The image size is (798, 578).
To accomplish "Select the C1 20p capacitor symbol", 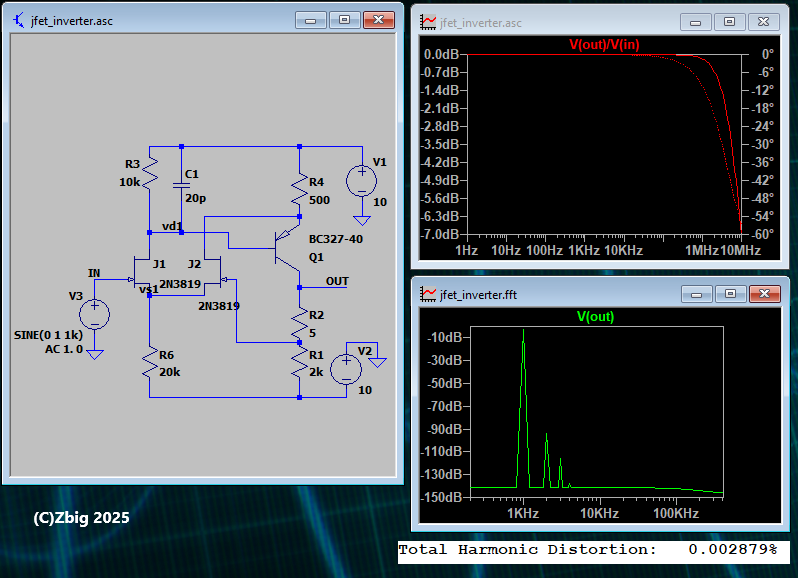I will (181, 186).
